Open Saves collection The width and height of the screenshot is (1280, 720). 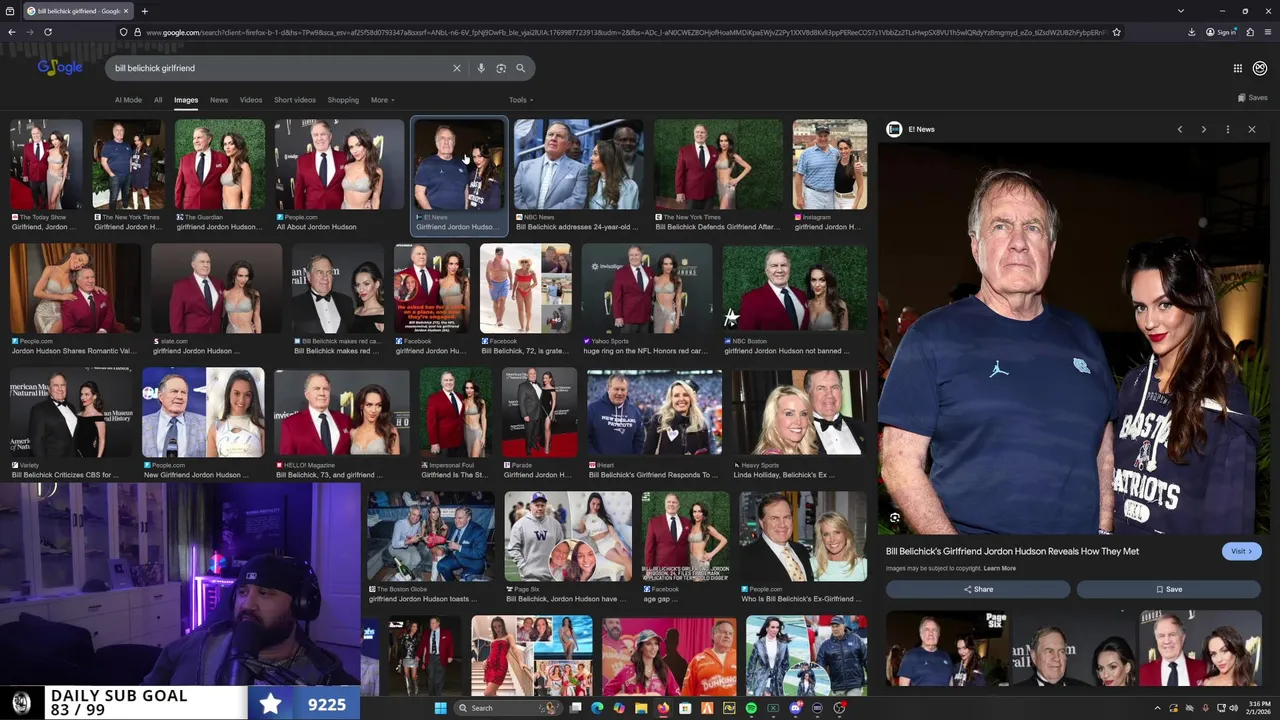point(1252,98)
